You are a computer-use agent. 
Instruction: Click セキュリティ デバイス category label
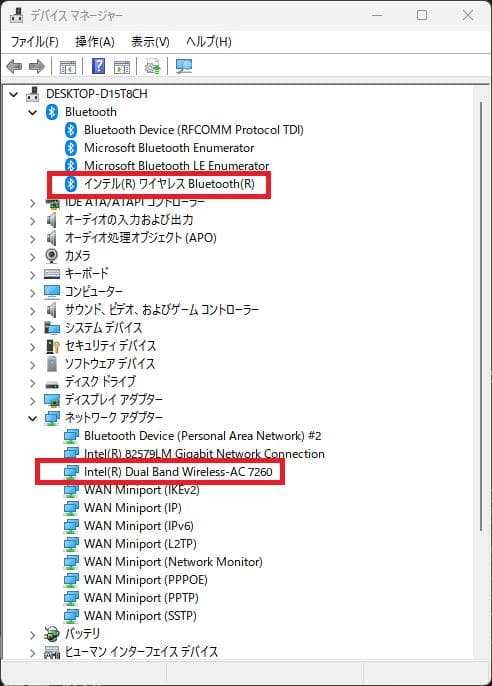[x=111, y=346]
